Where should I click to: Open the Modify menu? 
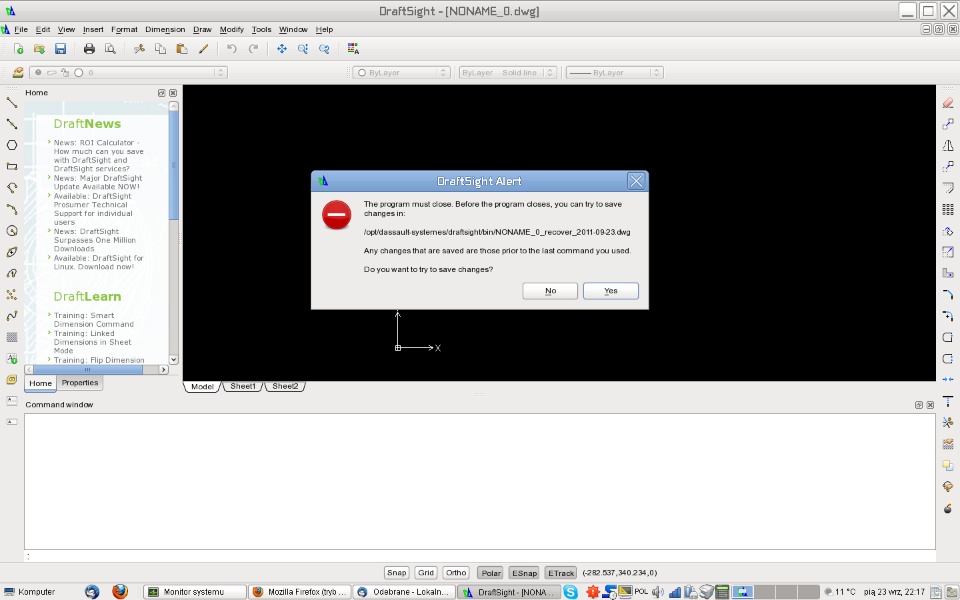point(231,29)
